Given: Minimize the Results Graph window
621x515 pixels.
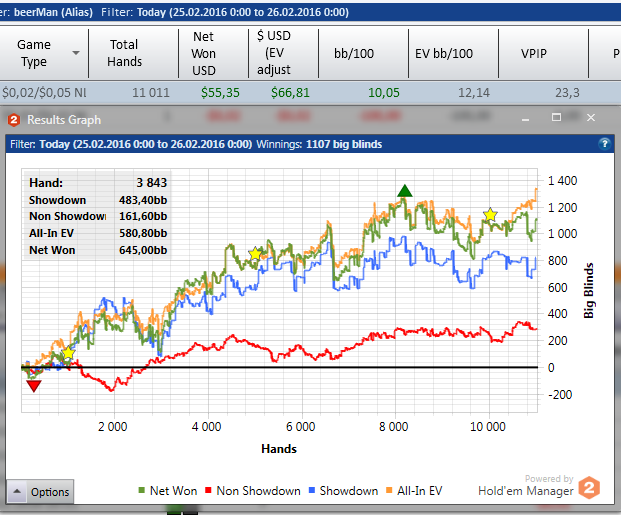Looking at the screenshot, I should point(525,118).
